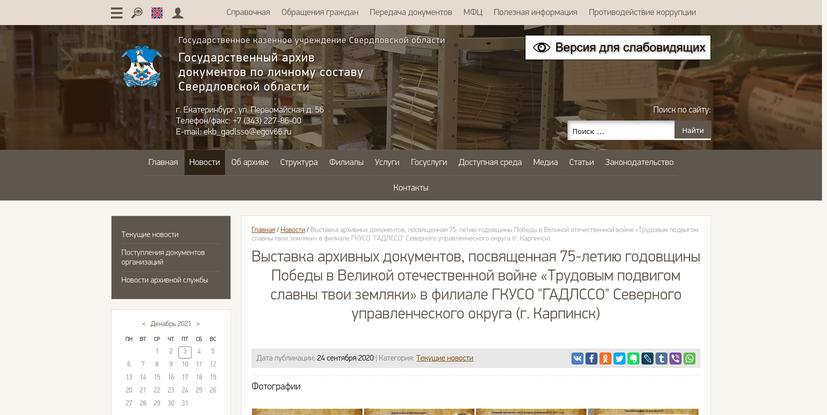Image resolution: width=827 pixels, height=415 pixels.
Task: Click the archive coat of arms logo
Action: pos(141,68)
